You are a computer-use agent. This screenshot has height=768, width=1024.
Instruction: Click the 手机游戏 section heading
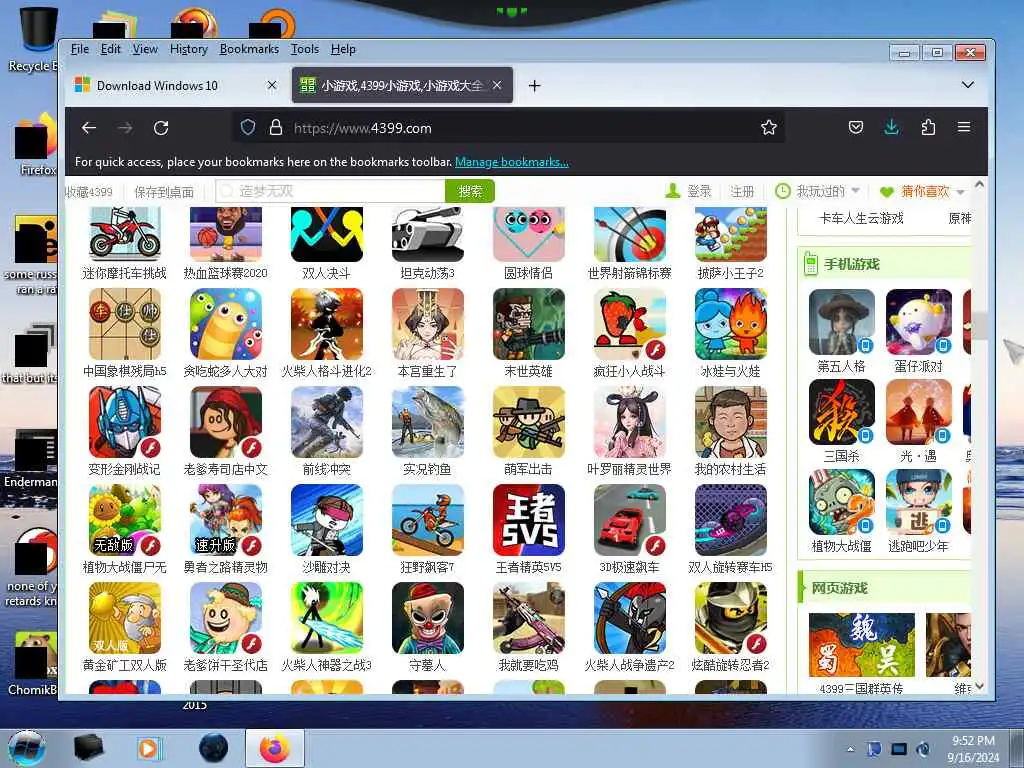[x=852, y=264]
